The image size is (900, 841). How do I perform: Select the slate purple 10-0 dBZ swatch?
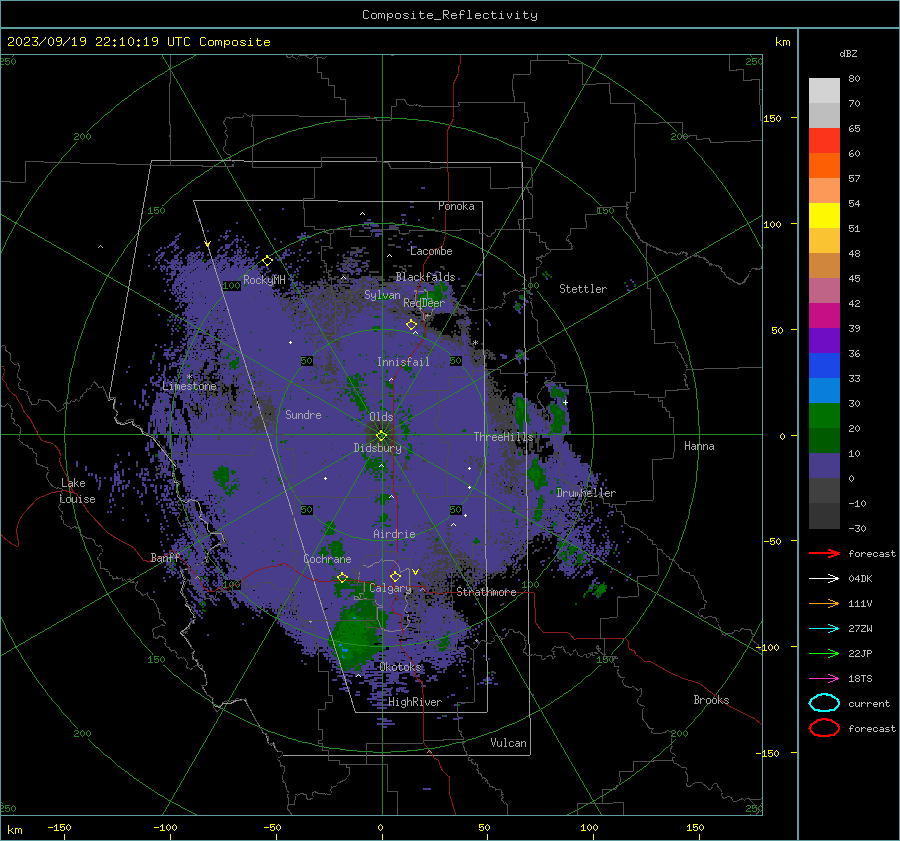(824, 466)
